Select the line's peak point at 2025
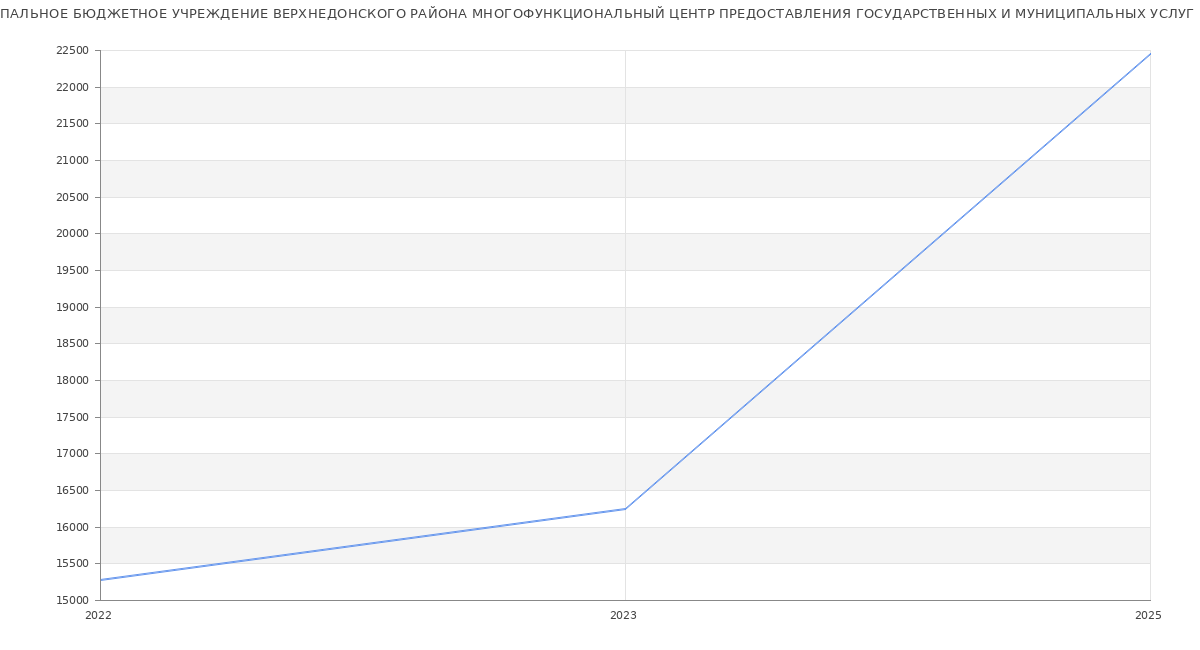The height and width of the screenshot is (650, 1200). 1150,53
